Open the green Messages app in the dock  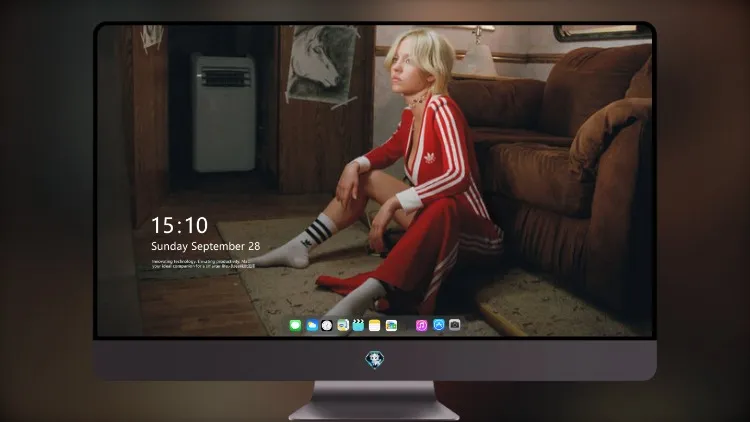click(295, 326)
